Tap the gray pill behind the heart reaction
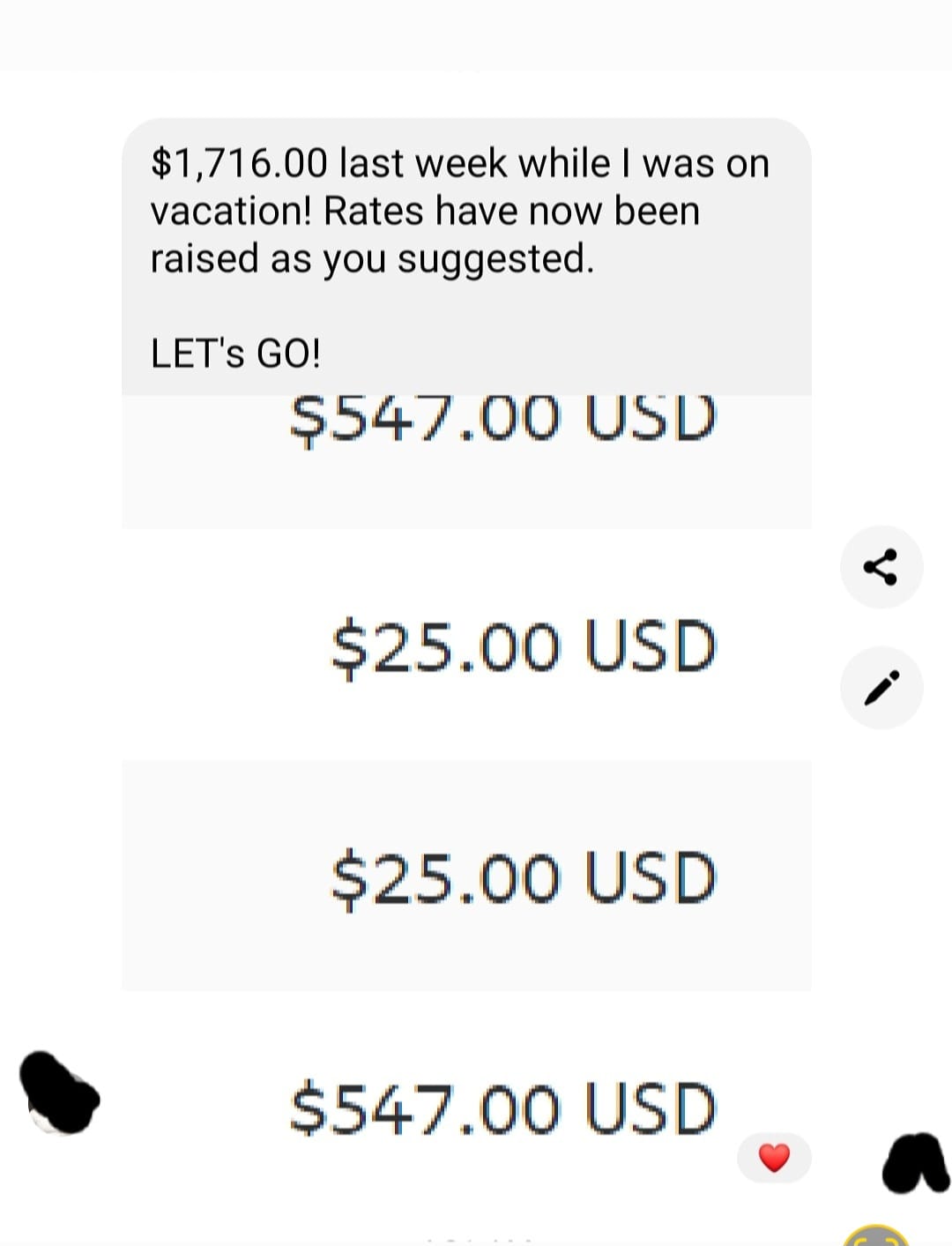The image size is (952, 1246). click(x=774, y=1157)
